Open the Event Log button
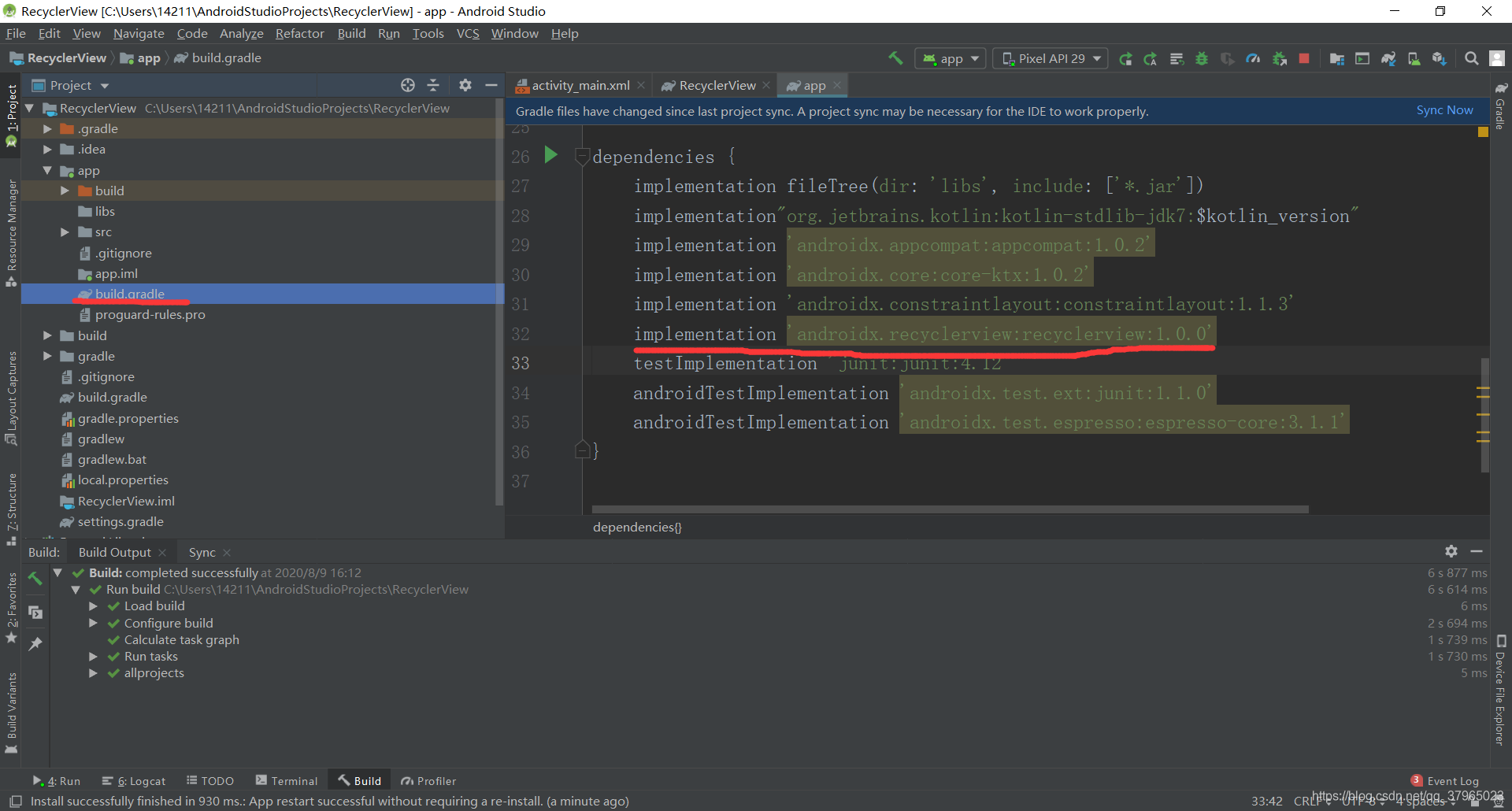The image size is (1512, 811). pyautogui.click(x=1445, y=781)
